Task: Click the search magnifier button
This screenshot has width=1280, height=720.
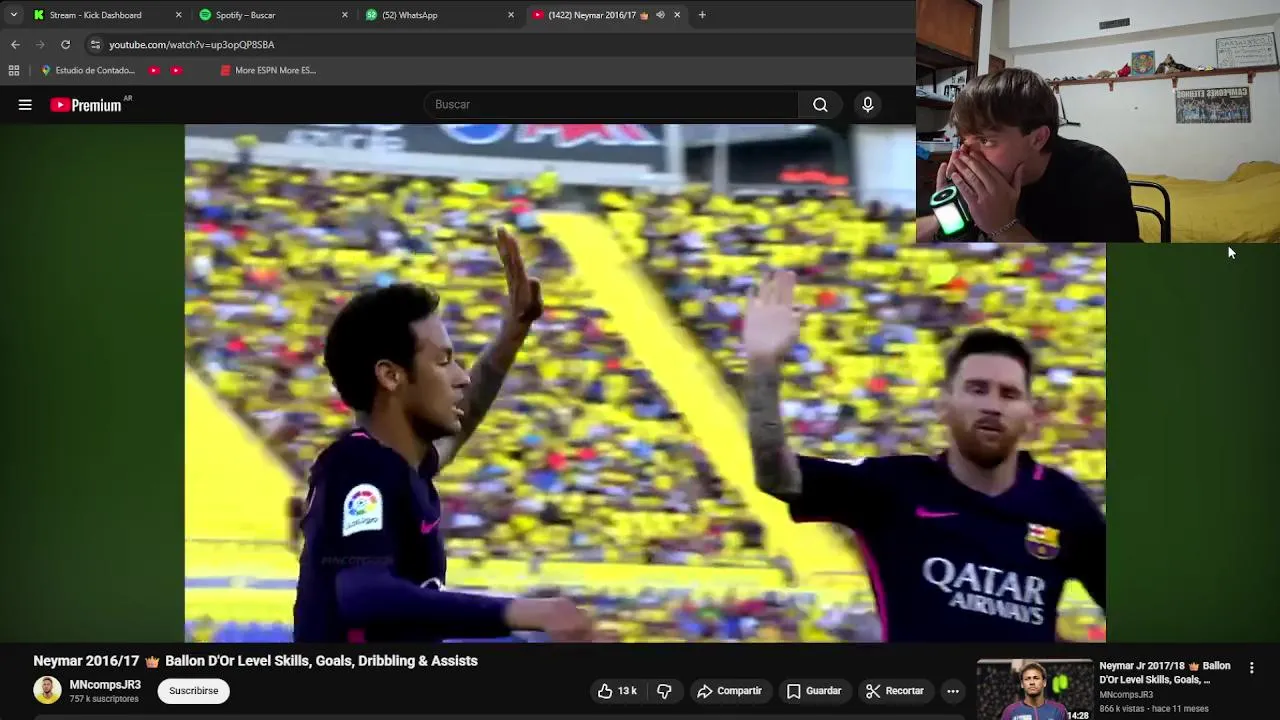Action: (820, 104)
